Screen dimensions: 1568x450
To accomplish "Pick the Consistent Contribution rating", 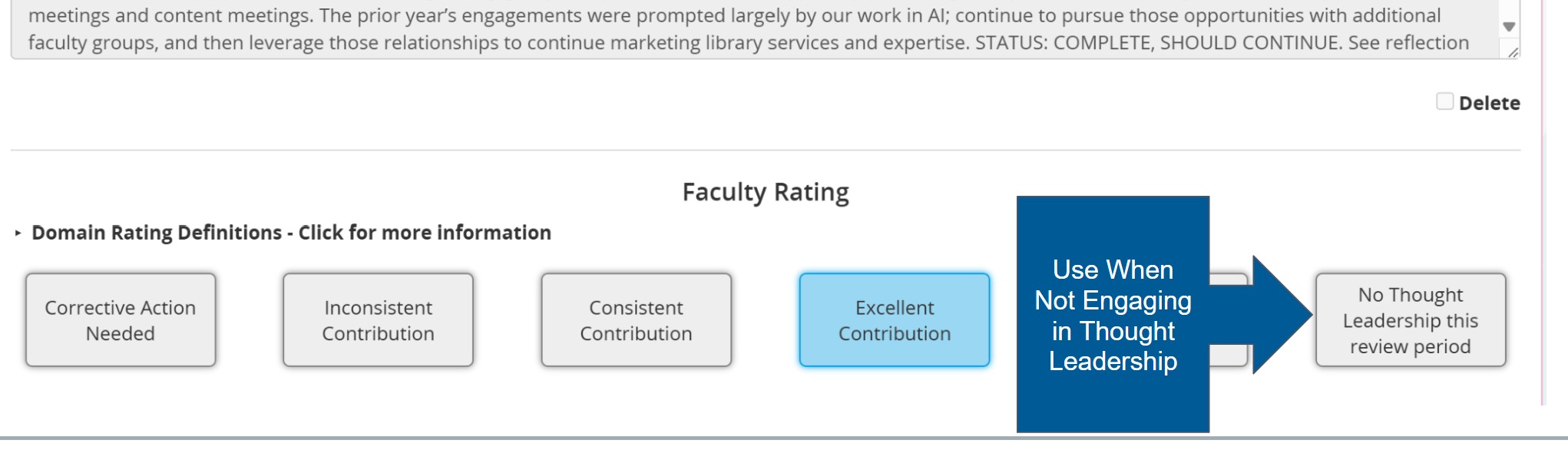I will pyautogui.click(x=636, y=320).
